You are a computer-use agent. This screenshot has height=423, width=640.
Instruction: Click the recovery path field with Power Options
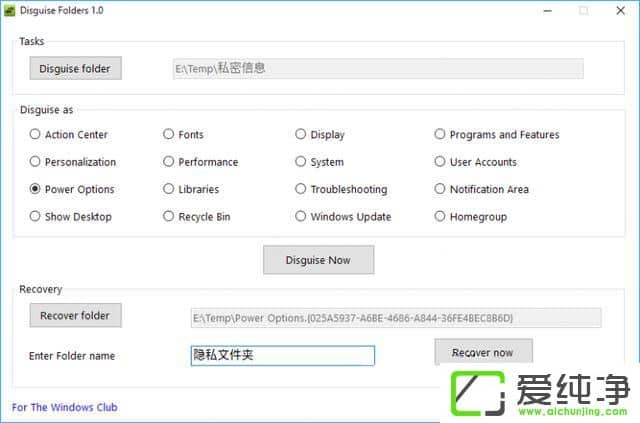[x=396, y=318]
